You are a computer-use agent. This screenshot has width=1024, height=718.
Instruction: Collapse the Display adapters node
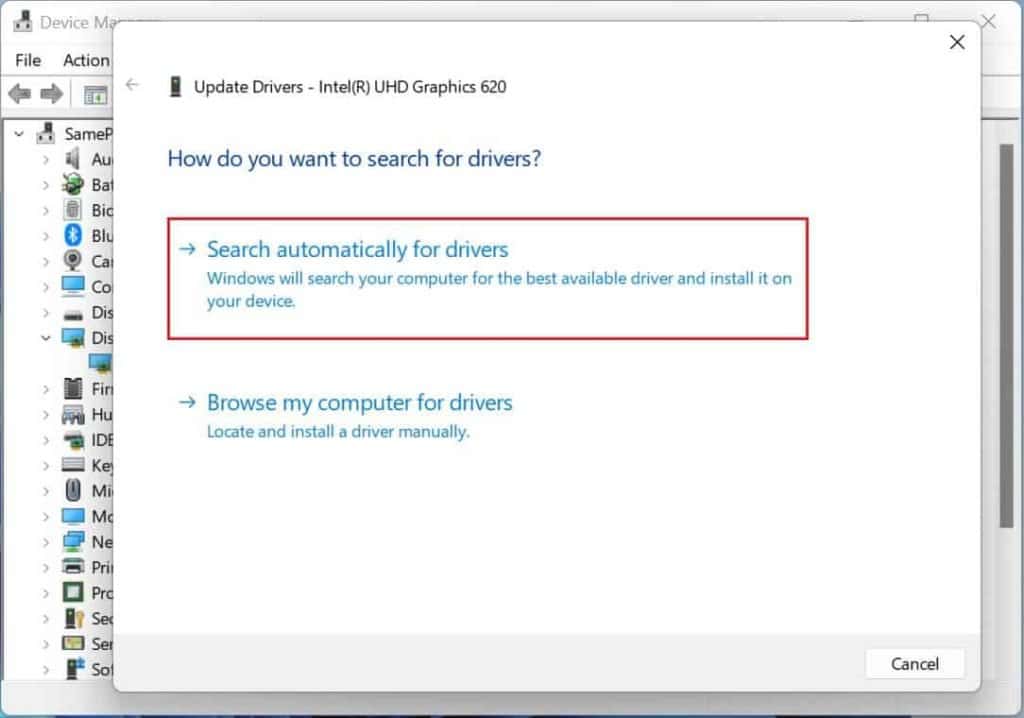[x=46, y=338]
